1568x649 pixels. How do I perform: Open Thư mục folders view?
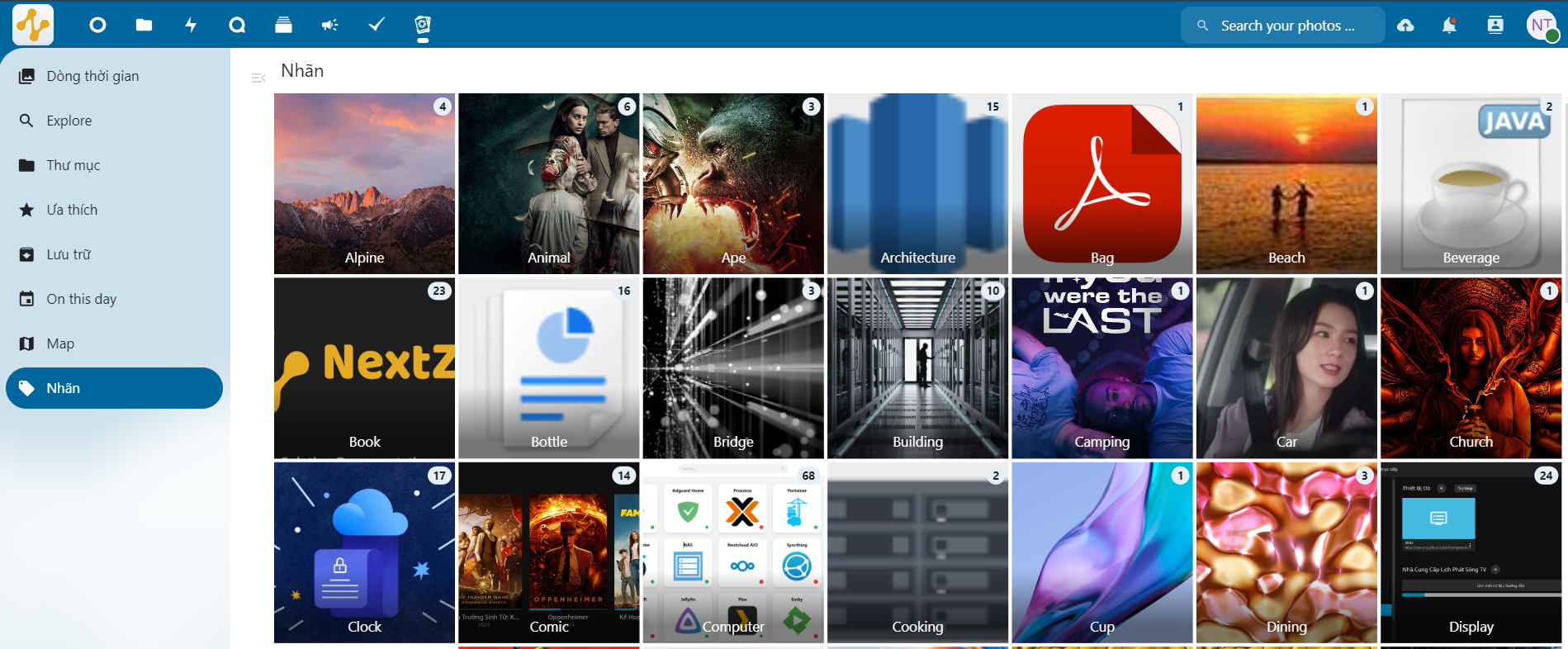coord(115,165)
